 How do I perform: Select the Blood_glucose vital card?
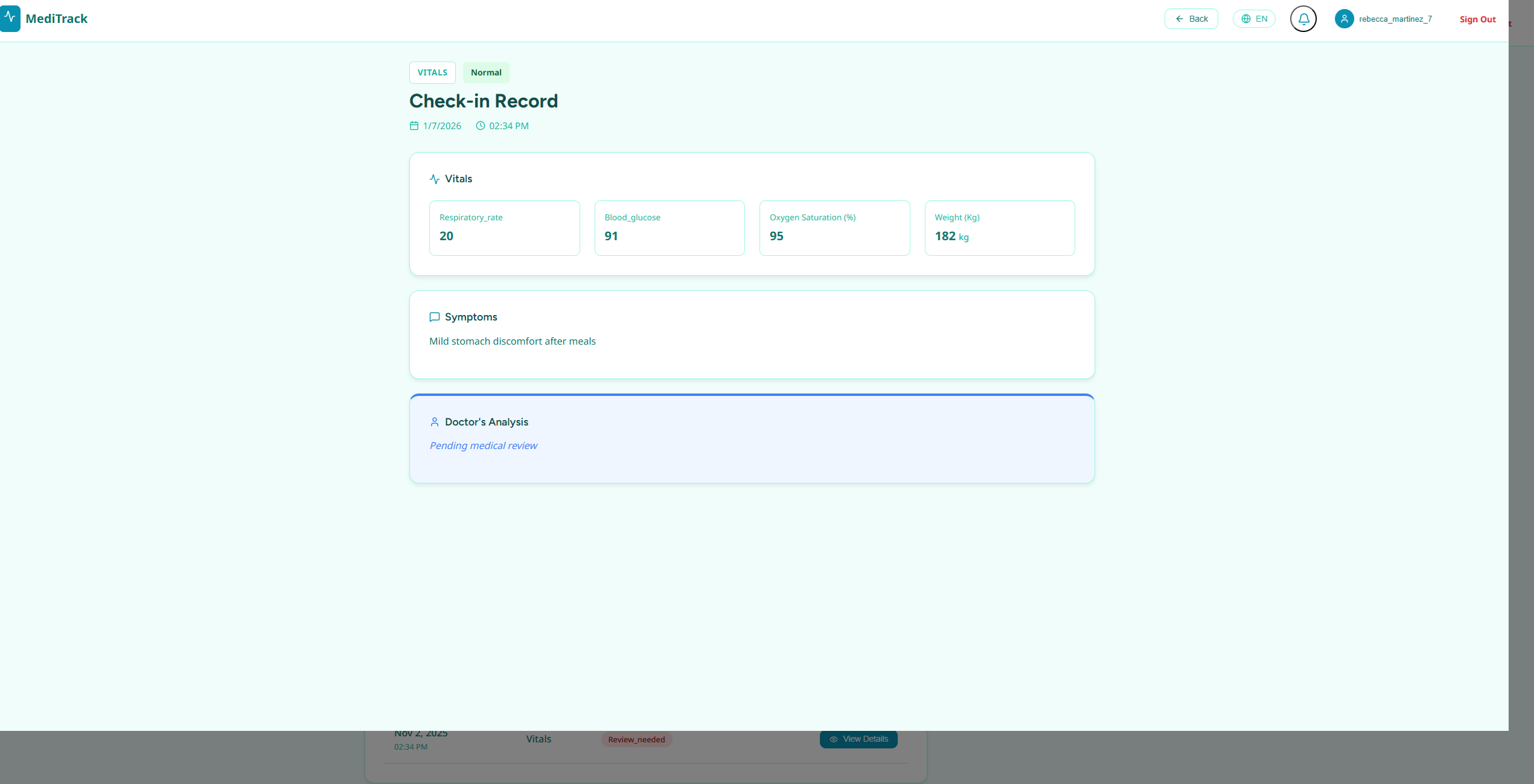tap(670, 228)
